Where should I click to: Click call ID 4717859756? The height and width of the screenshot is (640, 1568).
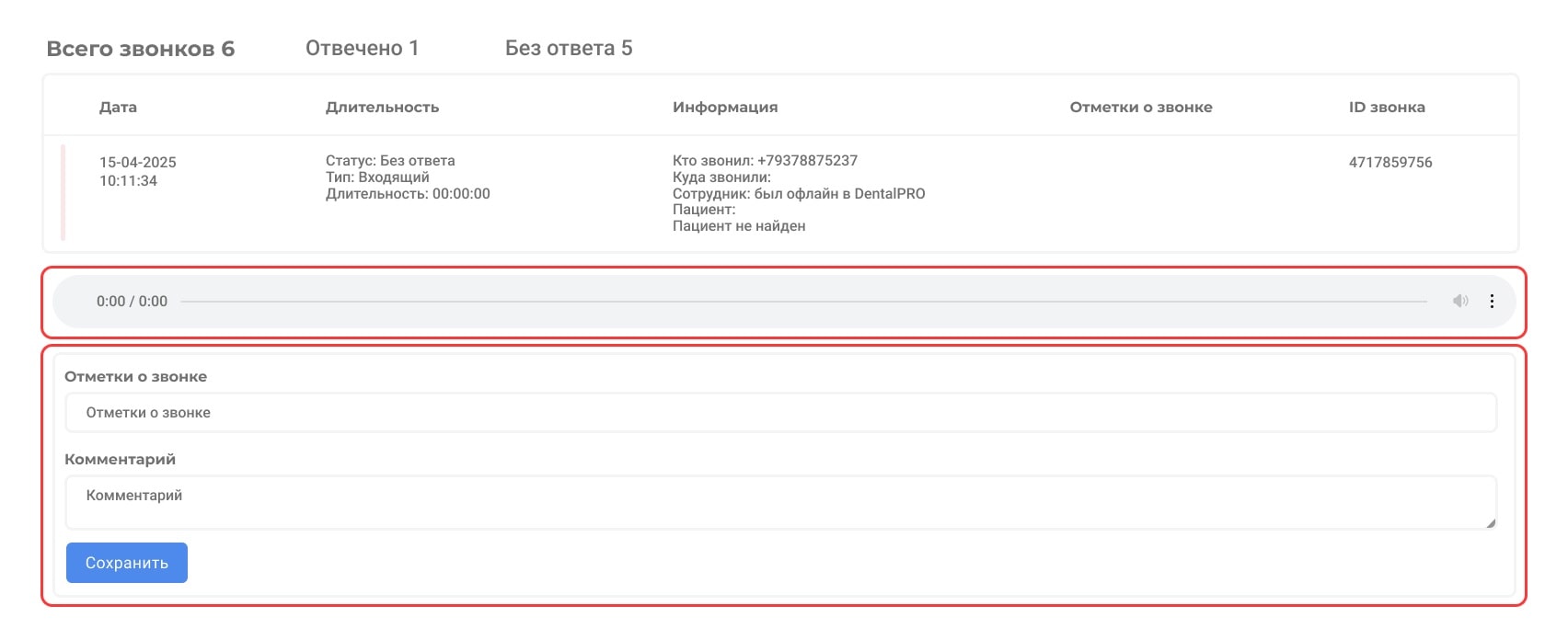point(1389,163)
